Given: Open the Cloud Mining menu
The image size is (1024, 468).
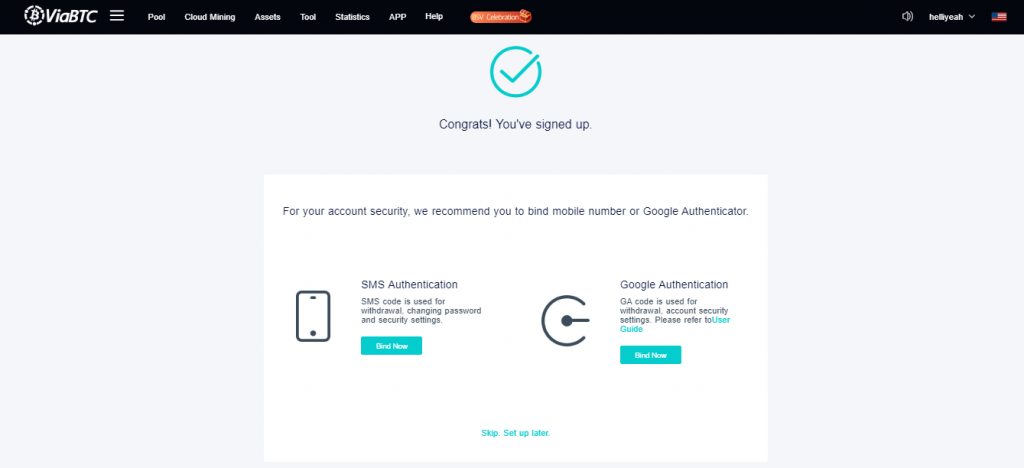Looking at the screenshot, I should pyautogui.click(x=210, y=17).
